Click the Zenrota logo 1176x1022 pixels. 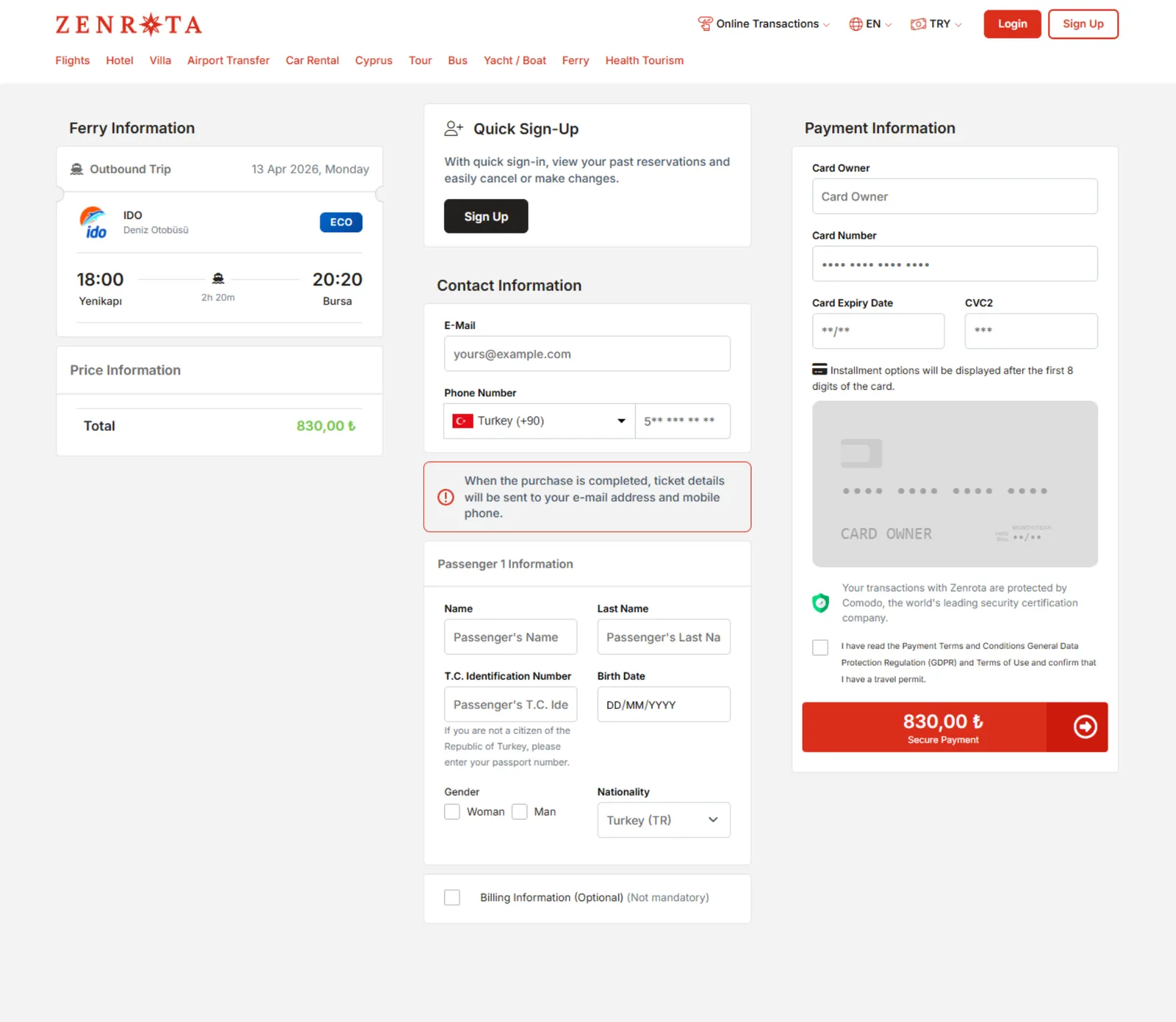click(129, 24)
